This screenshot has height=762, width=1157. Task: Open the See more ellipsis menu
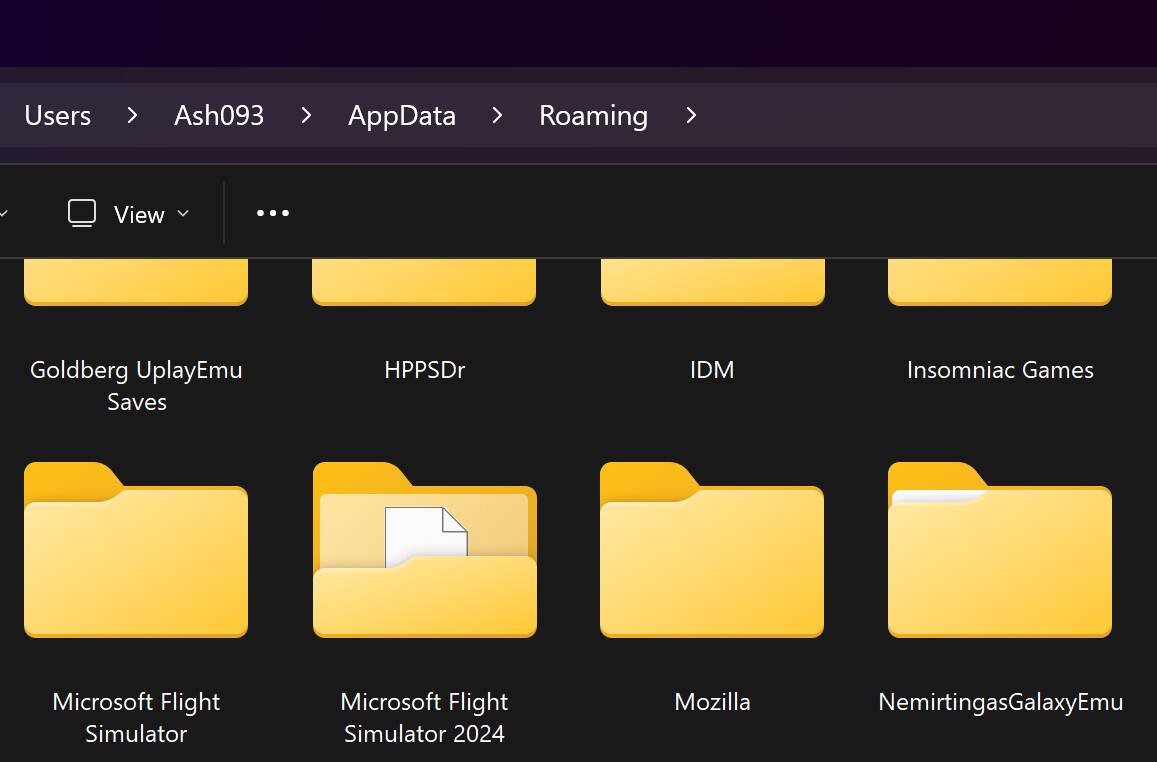(x=271, y=213)
